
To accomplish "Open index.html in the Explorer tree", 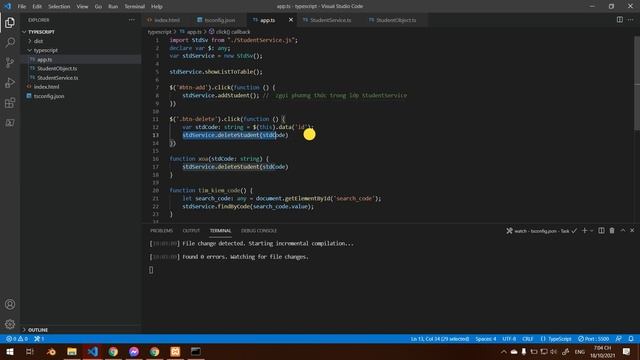I will [x=81, y=87].
